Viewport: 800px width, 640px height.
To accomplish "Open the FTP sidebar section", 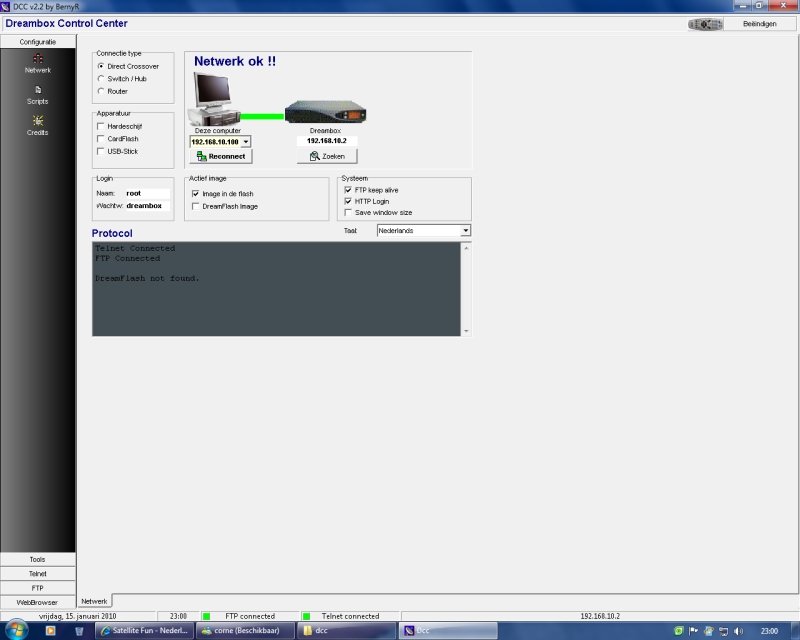I will 38,588.
